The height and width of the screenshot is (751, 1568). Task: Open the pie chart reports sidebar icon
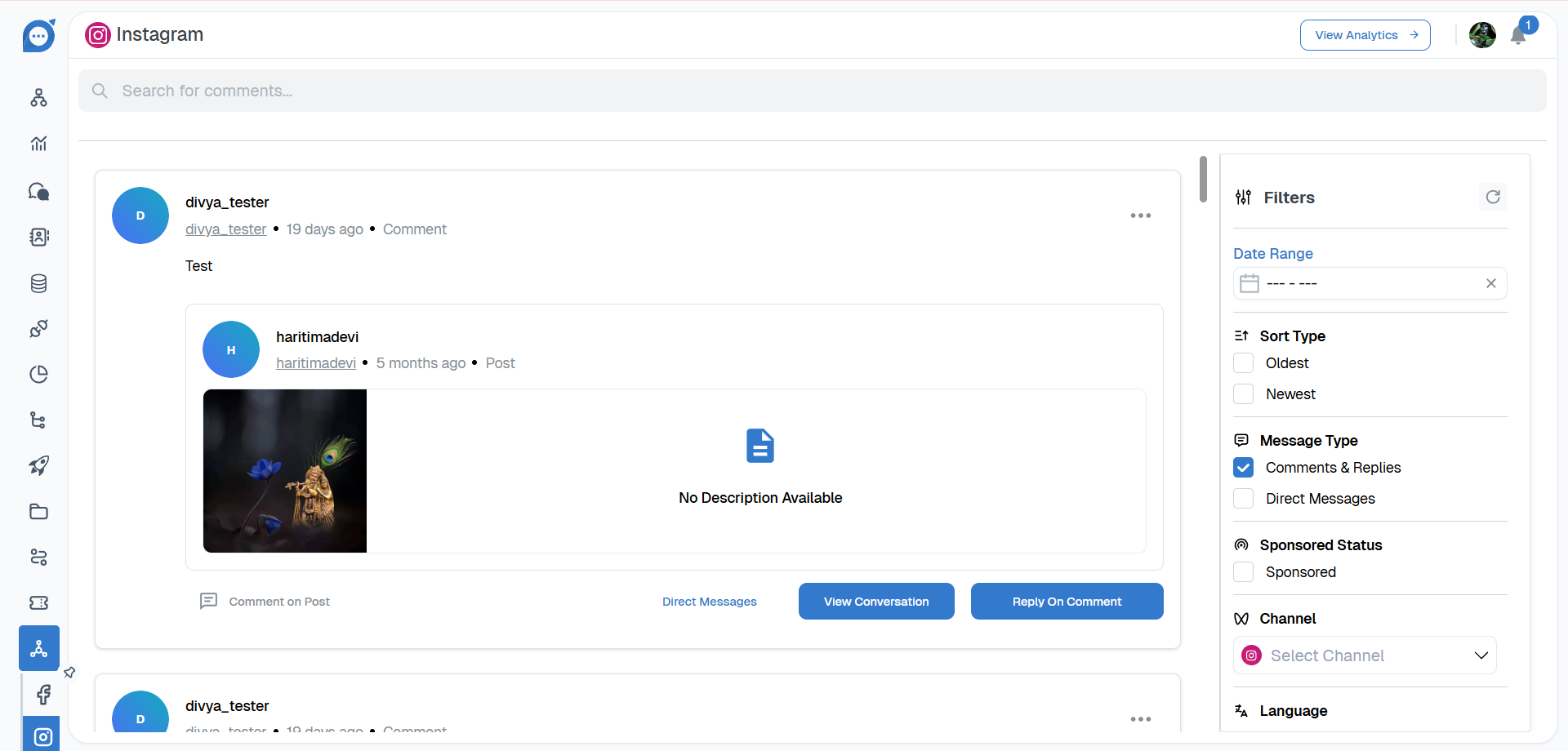tap(38, 375)
